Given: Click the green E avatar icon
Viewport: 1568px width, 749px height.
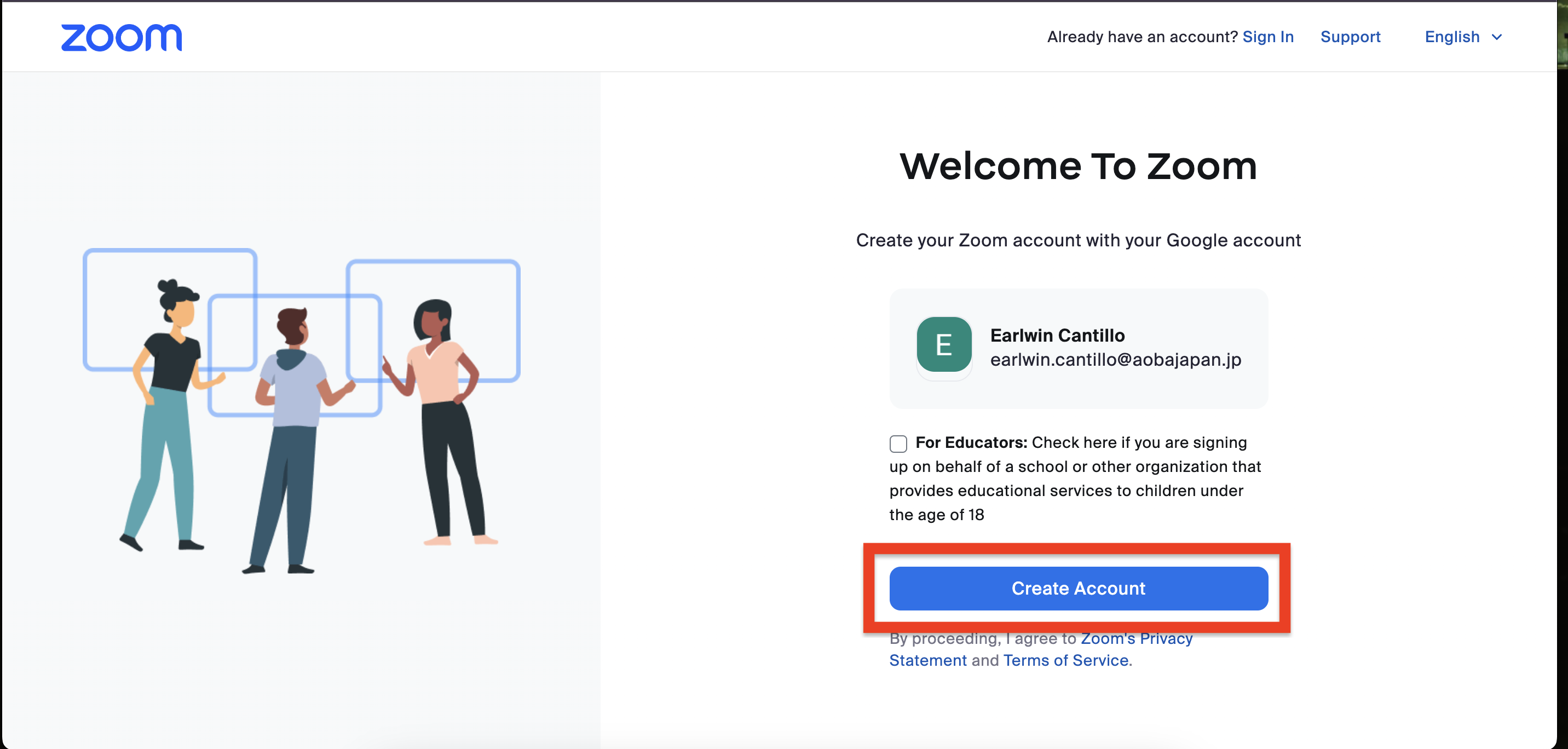Looking at the screenshot, I should [x=943, y=345].
